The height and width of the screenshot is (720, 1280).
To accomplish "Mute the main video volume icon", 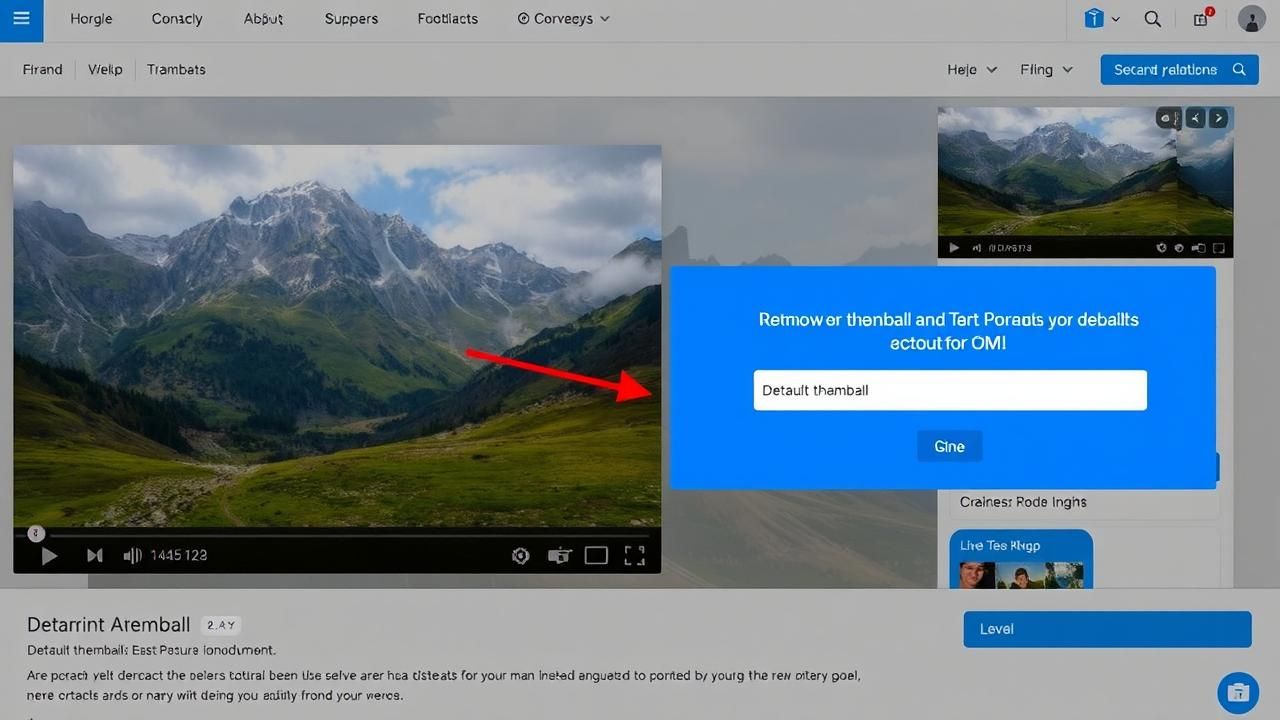I will pyautogui.click(x=131, y=556).
